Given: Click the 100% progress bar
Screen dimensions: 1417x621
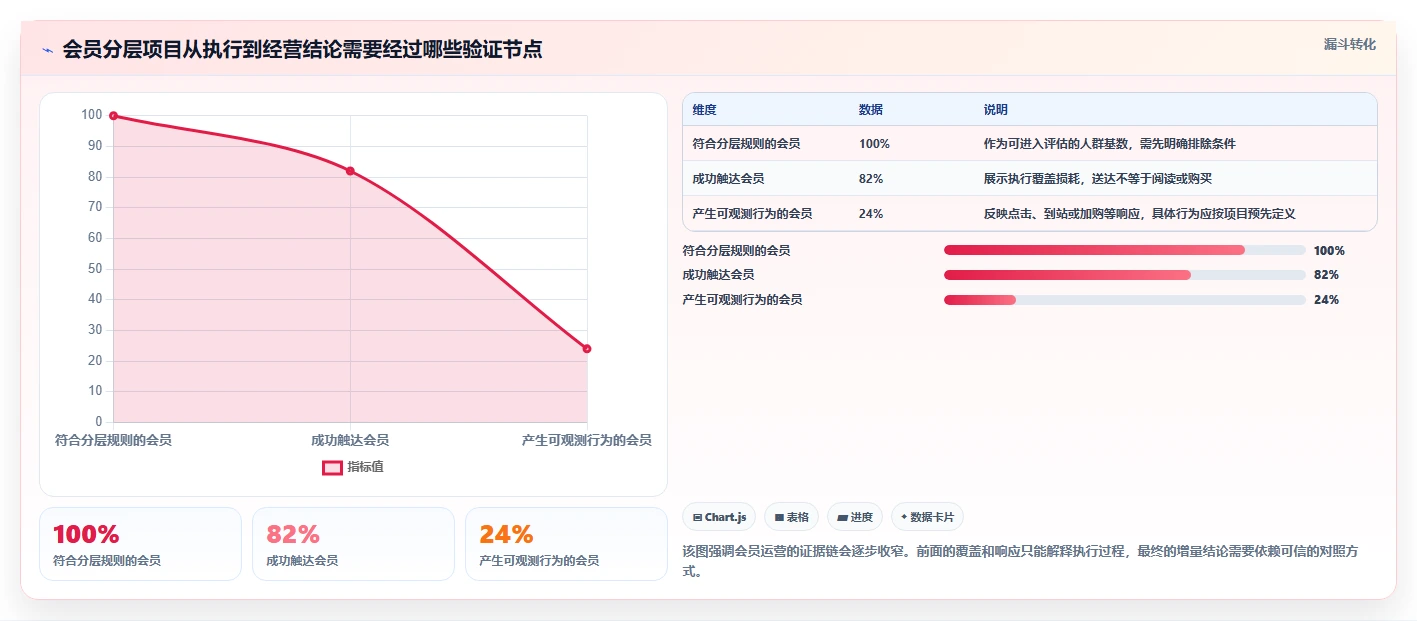Looking at the screenshot, I should (1125, 250).
